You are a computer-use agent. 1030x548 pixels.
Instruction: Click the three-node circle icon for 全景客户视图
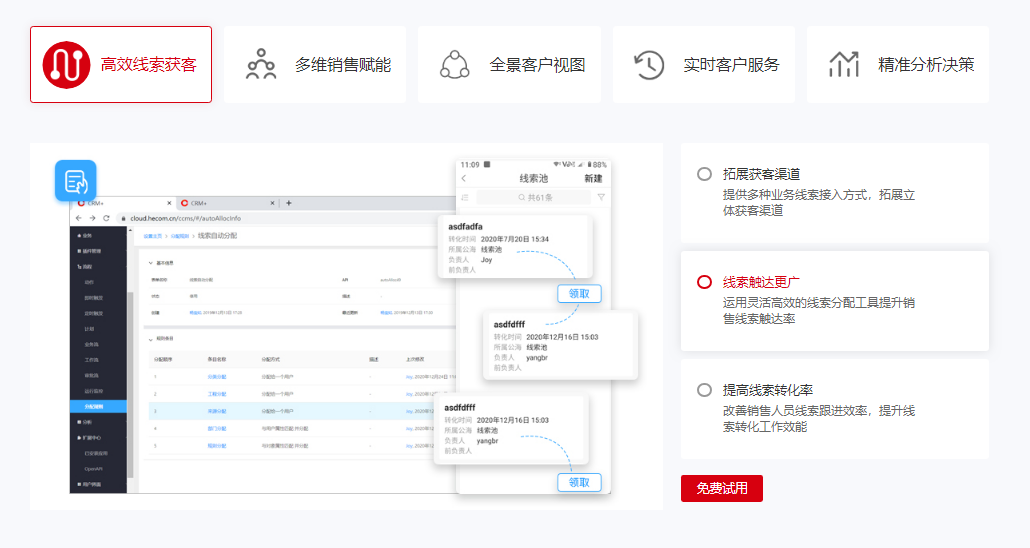(455, 64)
